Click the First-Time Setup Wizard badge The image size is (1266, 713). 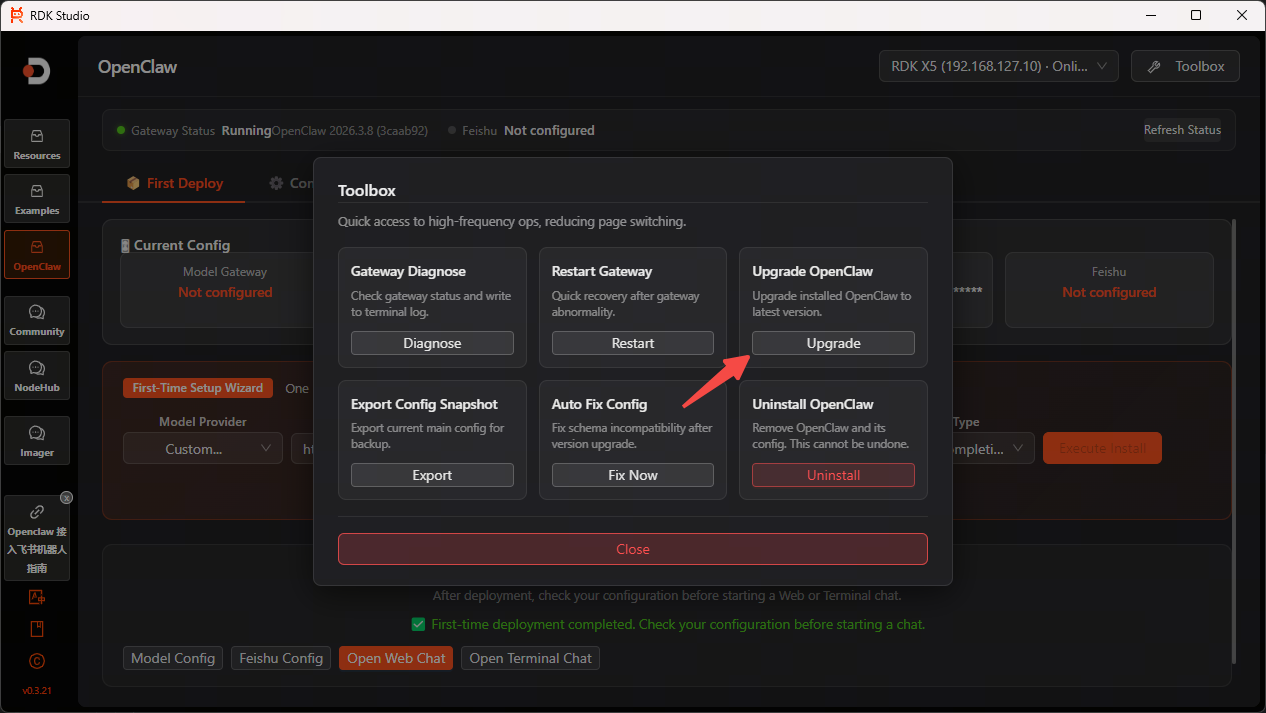click(x=198, y=388)
